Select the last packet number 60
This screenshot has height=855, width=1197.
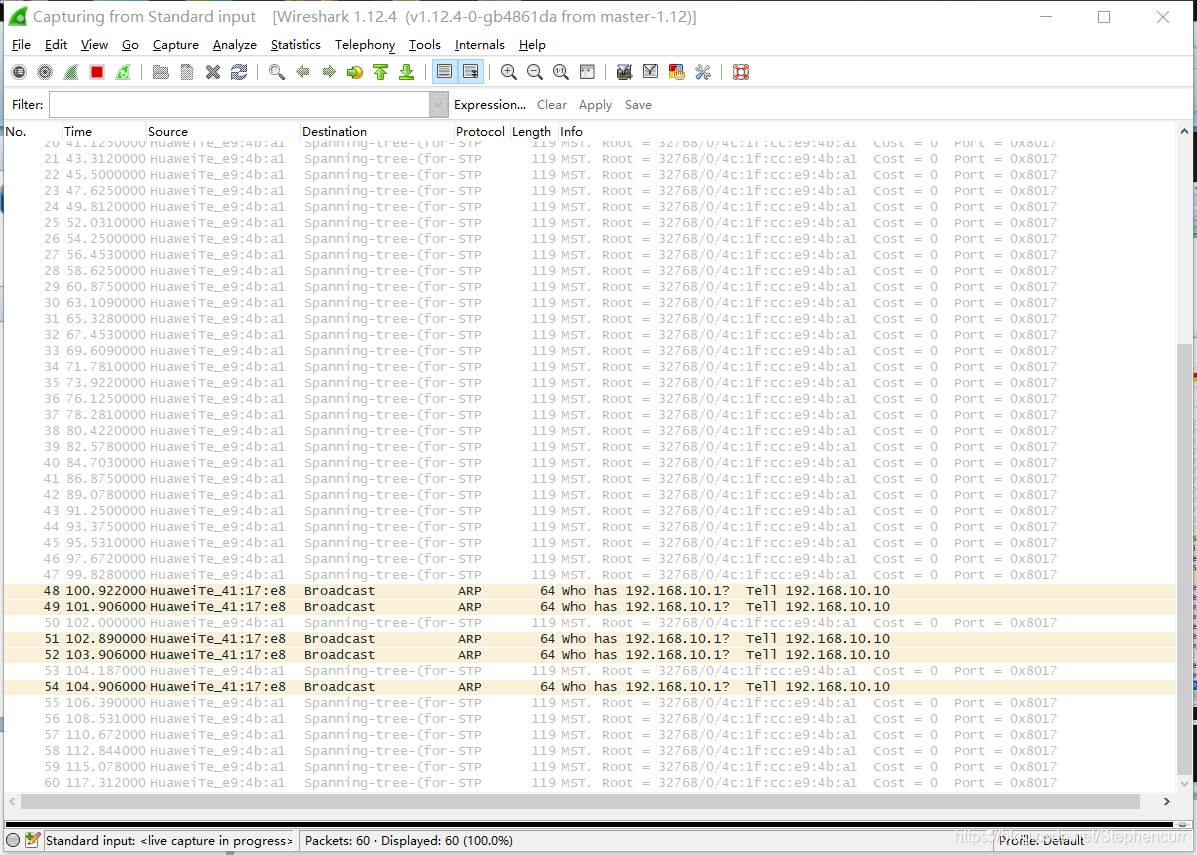coord(589,782)
